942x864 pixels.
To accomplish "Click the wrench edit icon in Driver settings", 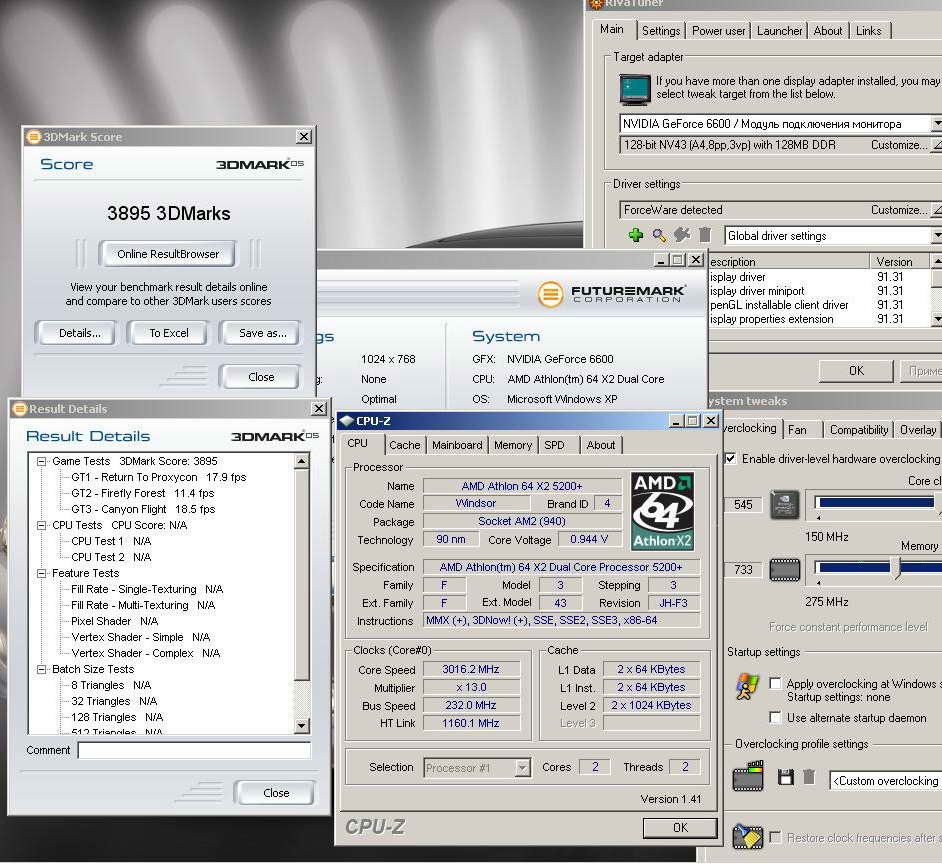I will click(x=682, y=235).
